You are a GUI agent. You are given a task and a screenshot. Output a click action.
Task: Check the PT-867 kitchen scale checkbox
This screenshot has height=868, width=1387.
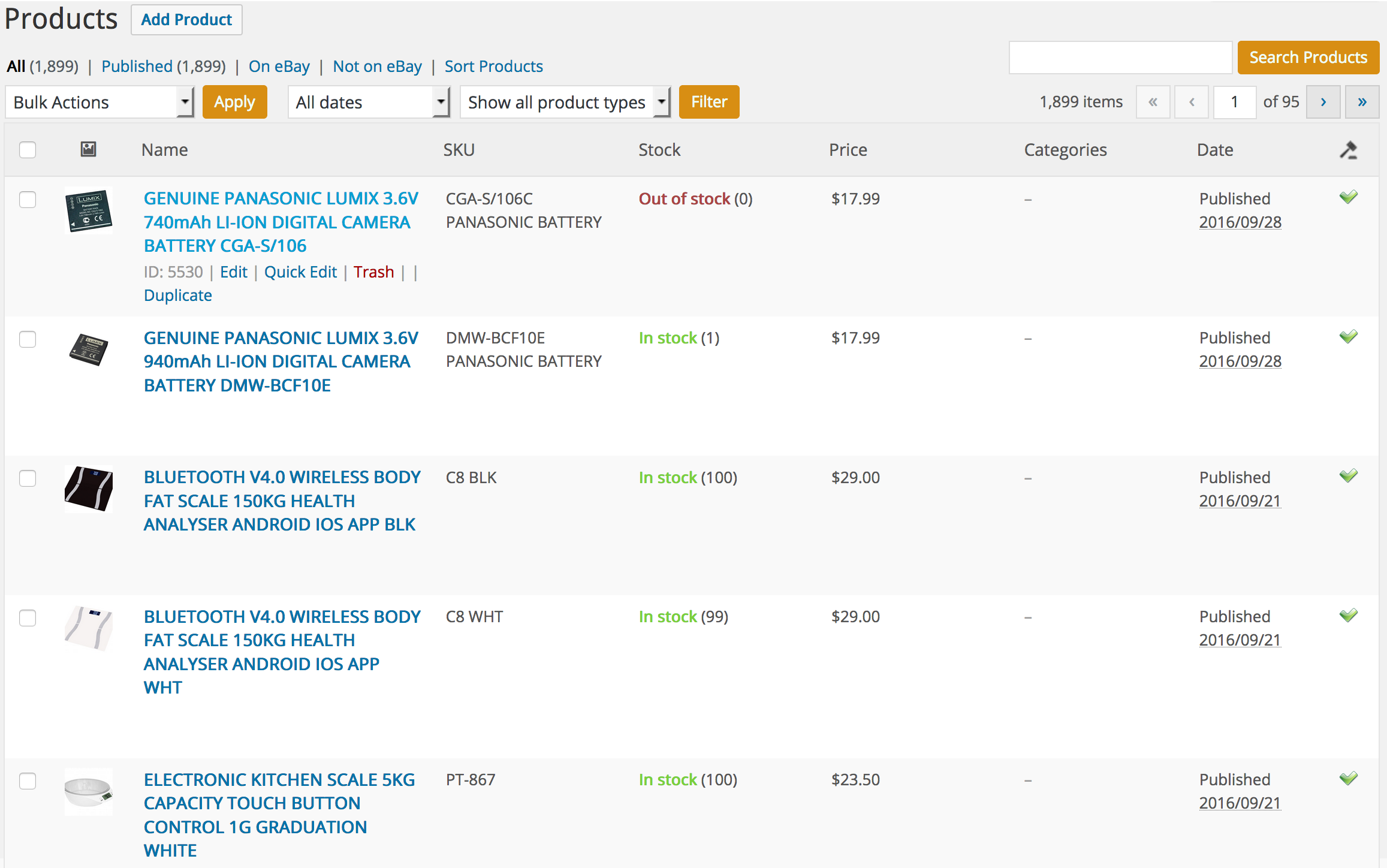(28, 780)
